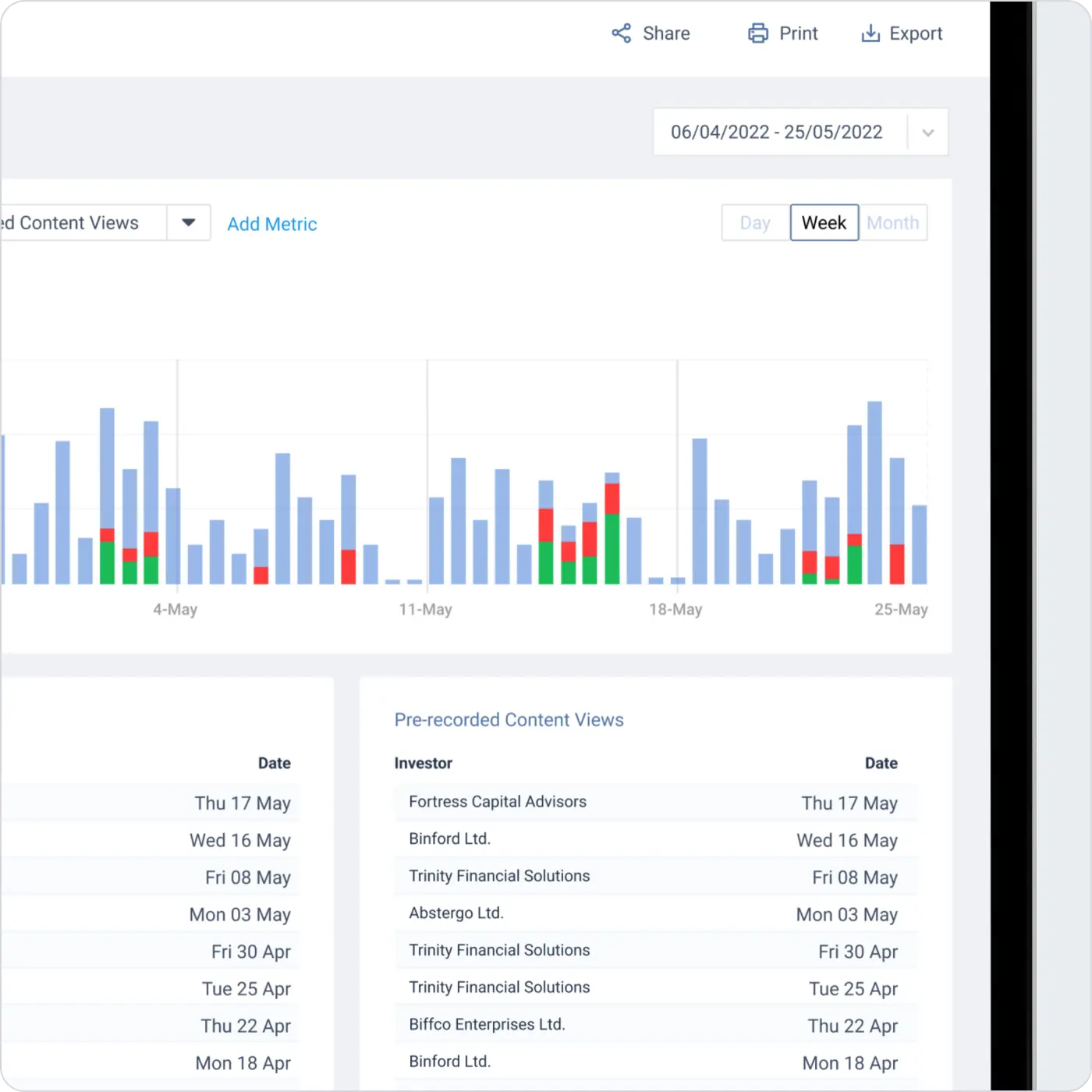The height and width of the screenshot is (1092, 1092).
Task: Select the Biffco Enterprises Ltd. row
Action: tap(487, 1025)
